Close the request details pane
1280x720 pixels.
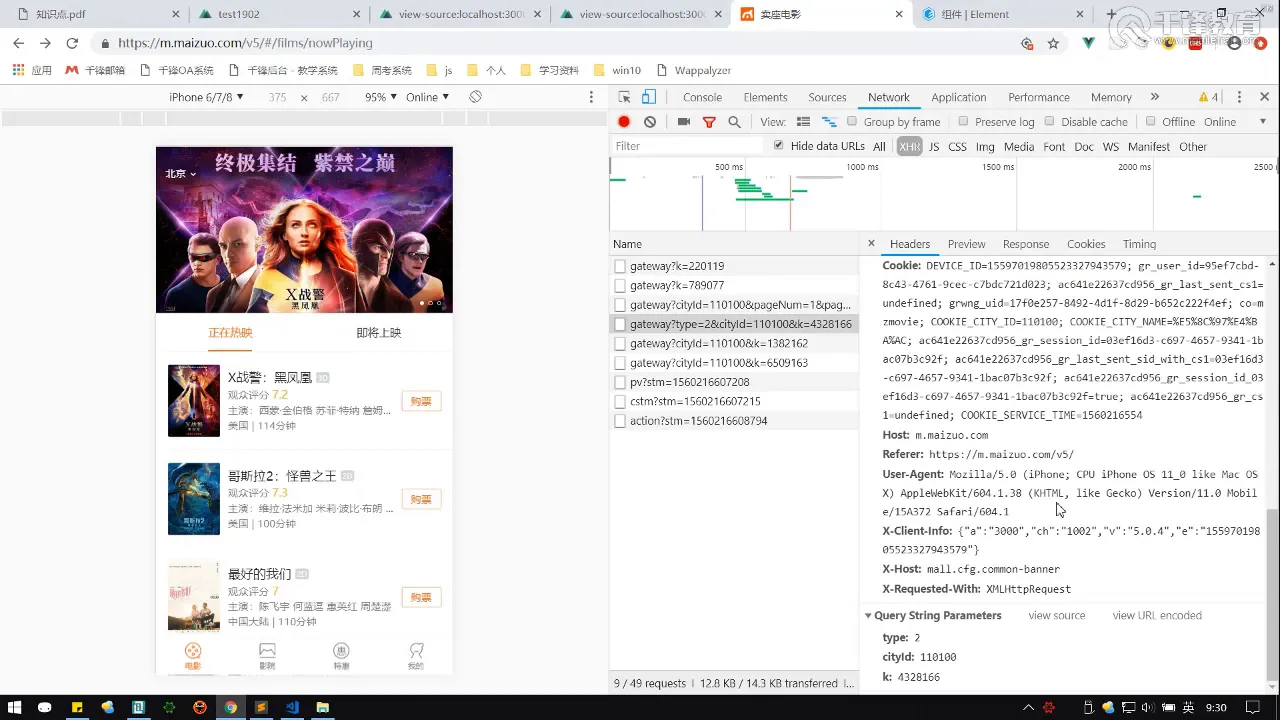tap(871, 243)
